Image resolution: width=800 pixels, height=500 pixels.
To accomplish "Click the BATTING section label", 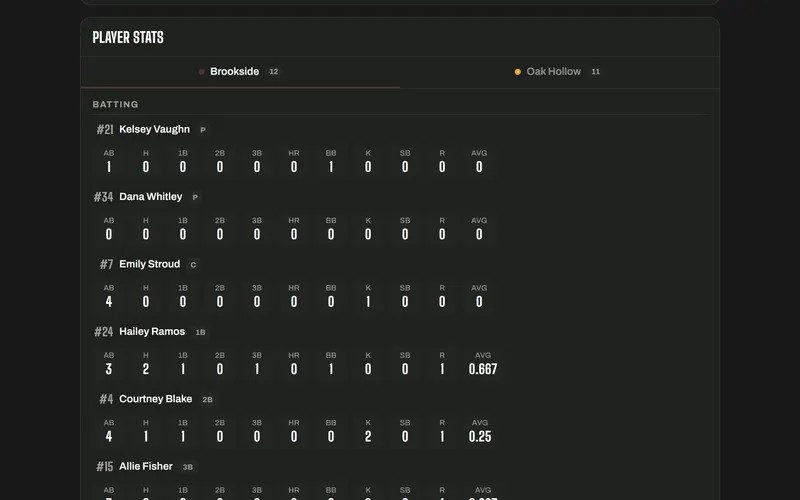I will tap(115, 105).
